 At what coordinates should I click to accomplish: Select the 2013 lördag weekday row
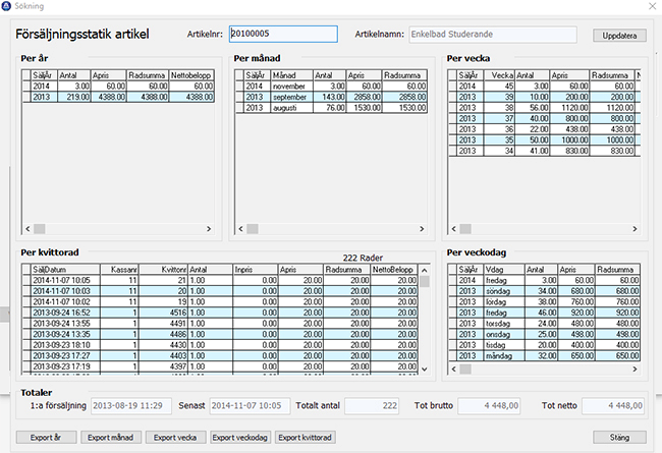[544, 302]
